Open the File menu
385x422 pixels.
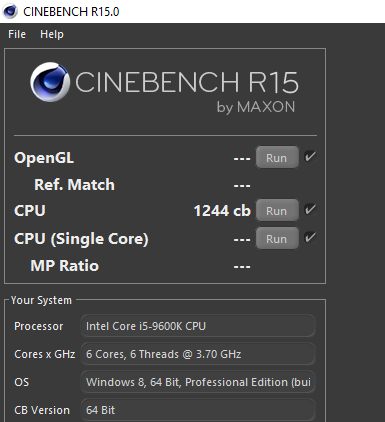tap(17, 34)
